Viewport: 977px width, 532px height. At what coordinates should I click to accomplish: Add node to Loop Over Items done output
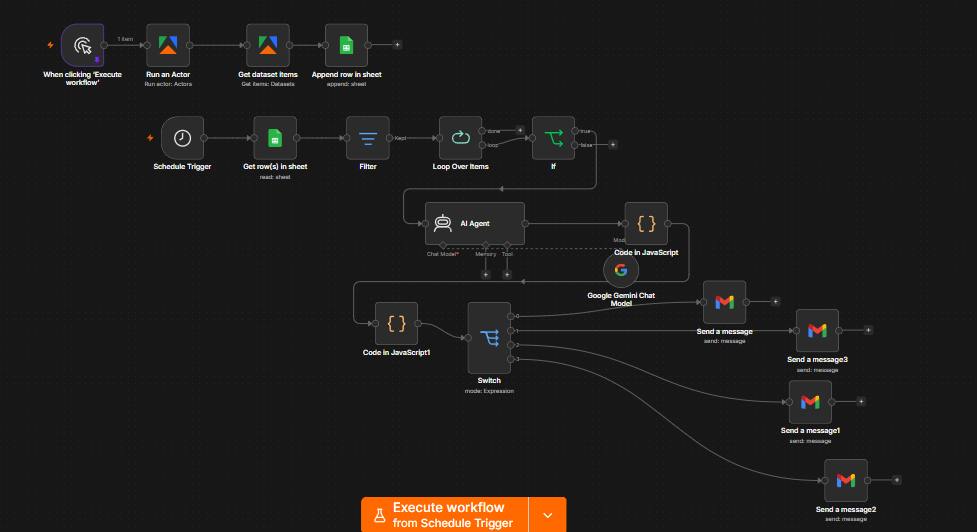pyautogui.click(x=520, y=130)
